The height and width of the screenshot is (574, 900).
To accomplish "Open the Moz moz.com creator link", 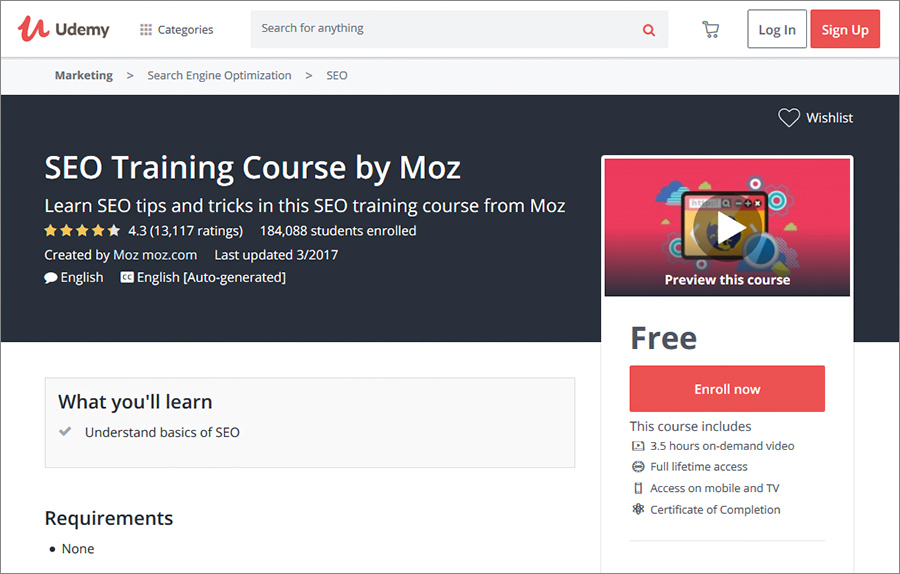I will (x=155, y=255).
